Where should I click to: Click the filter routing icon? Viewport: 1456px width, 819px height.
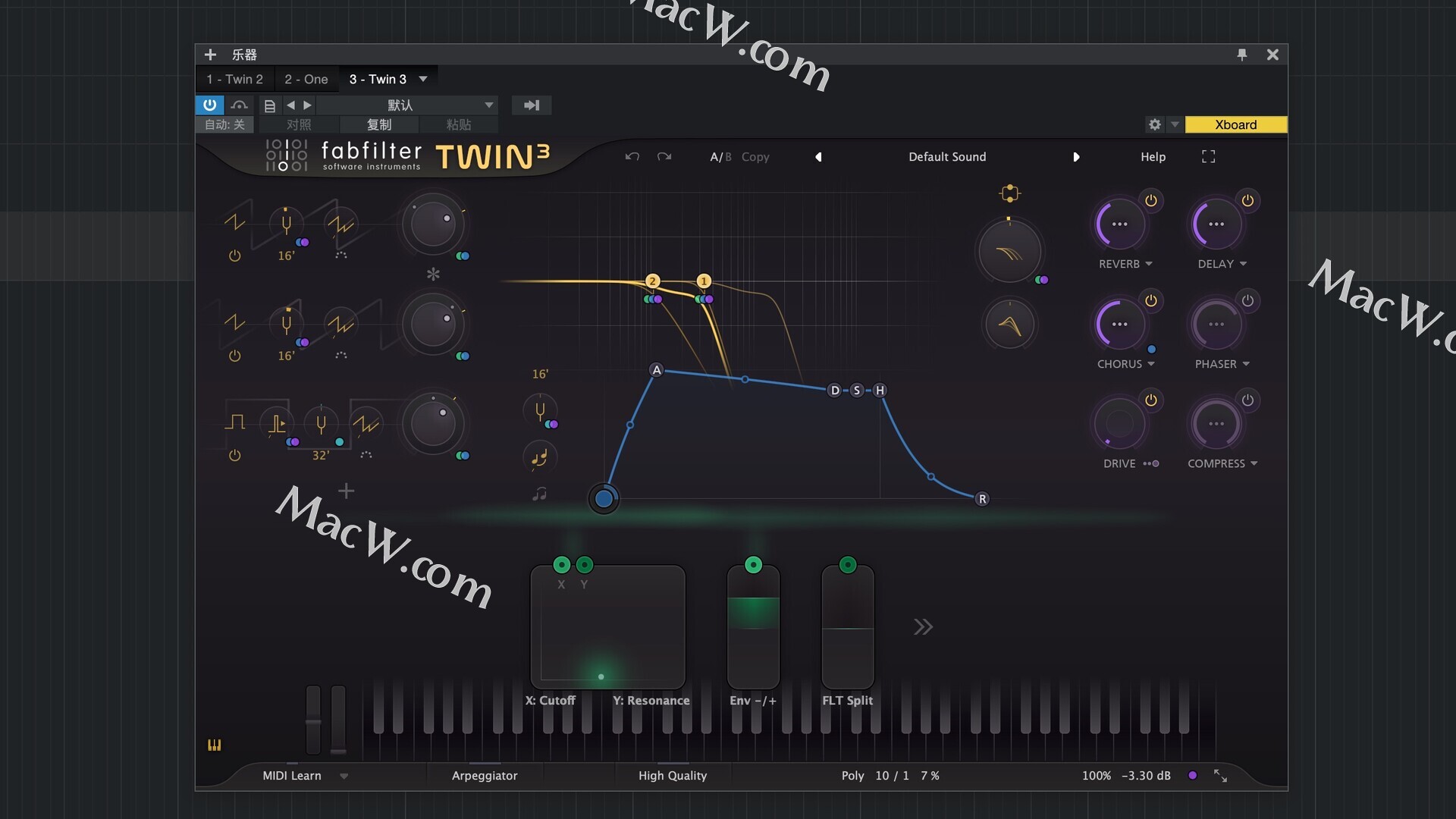coord(1009,193)
